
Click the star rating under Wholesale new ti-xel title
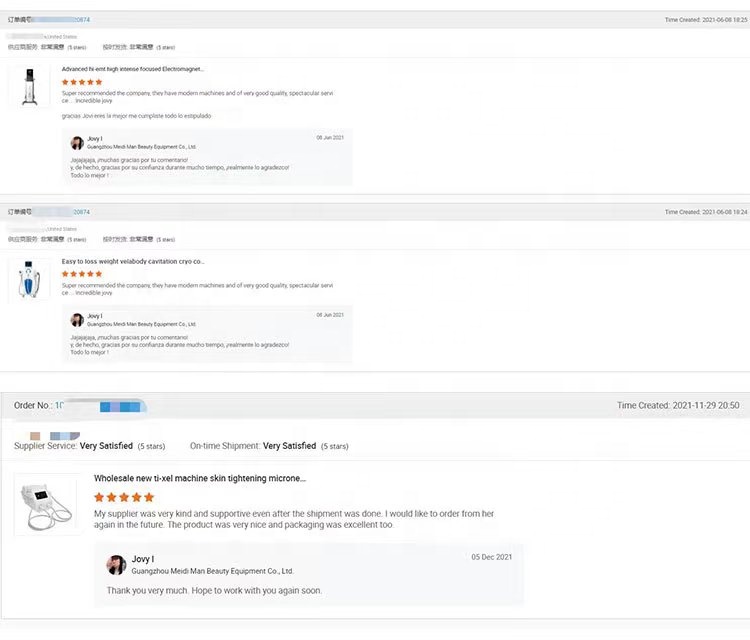coord(124,497)
